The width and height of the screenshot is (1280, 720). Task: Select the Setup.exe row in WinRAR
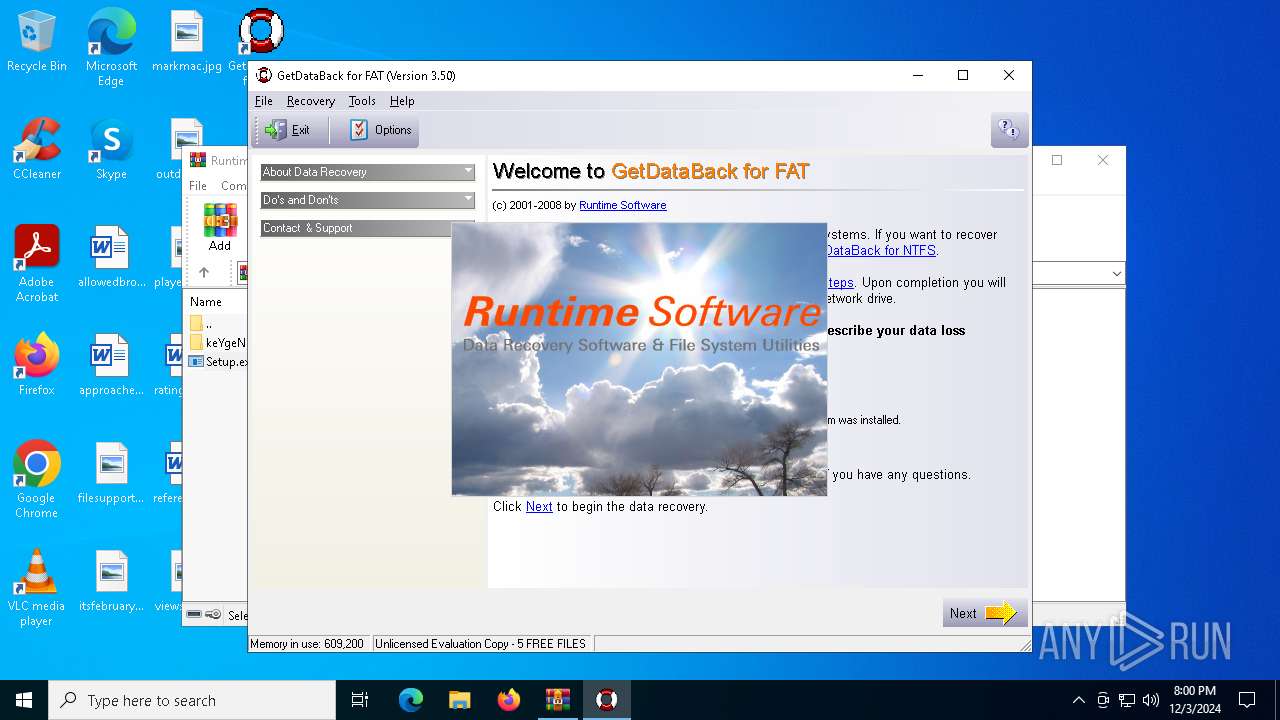click(218, 362)
